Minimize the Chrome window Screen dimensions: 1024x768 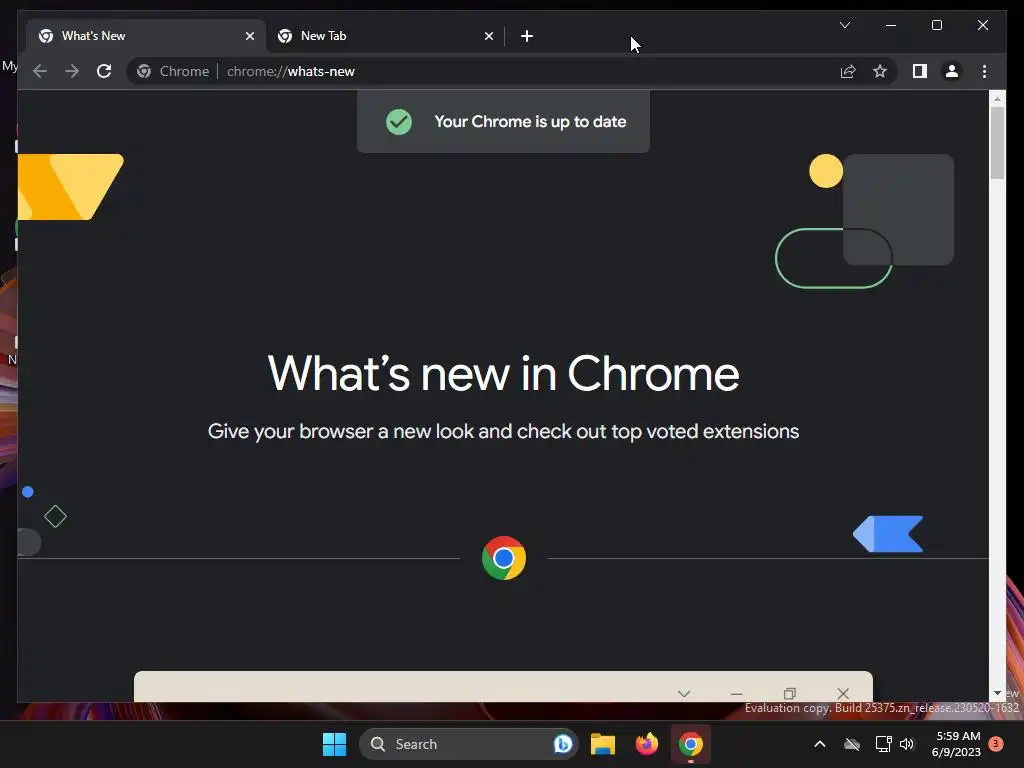click(x=891, y=25)
